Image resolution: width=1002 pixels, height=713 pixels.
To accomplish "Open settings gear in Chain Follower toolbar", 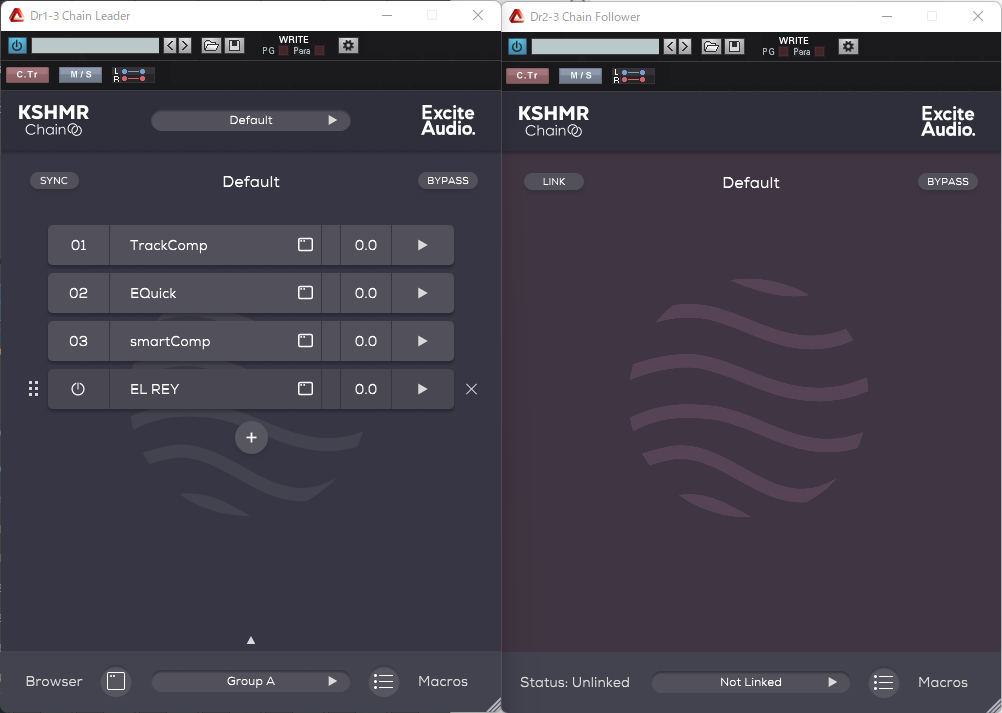I will point(848,47).
